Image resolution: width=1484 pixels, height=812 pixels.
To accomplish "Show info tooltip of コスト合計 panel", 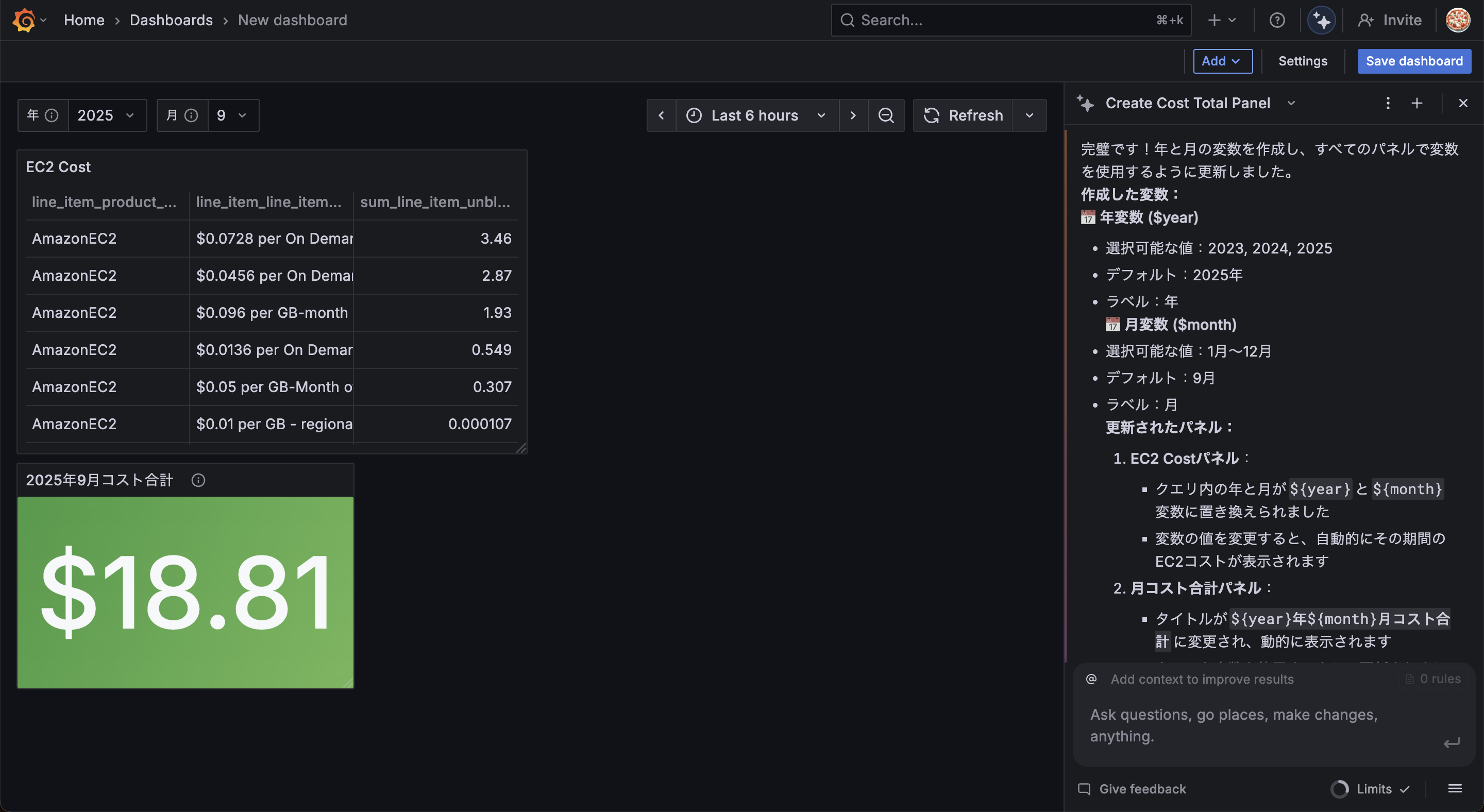I will coord(198,480).
